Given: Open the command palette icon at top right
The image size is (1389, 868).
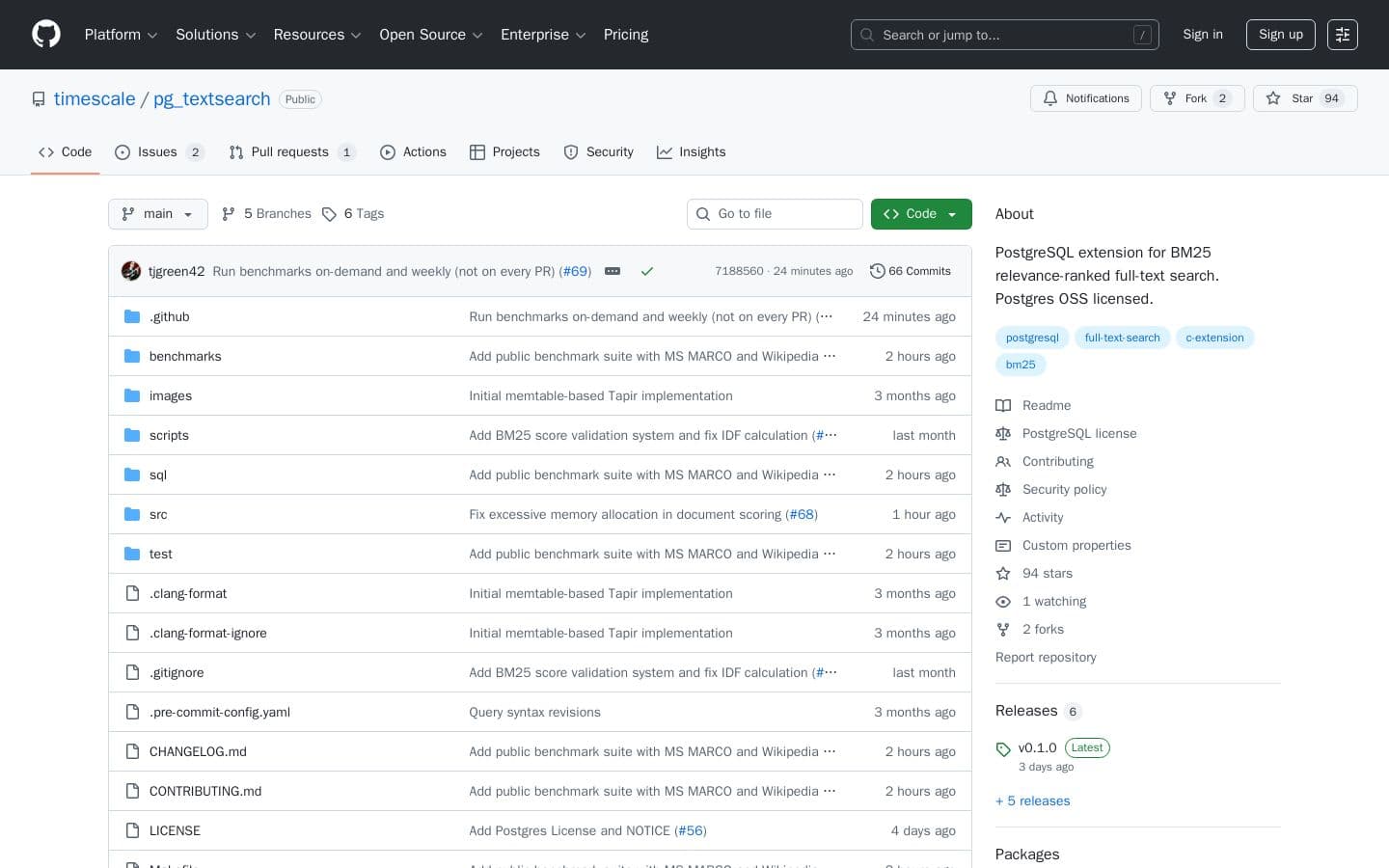Looking at the screenshot, I should (x=1343, y=34).
